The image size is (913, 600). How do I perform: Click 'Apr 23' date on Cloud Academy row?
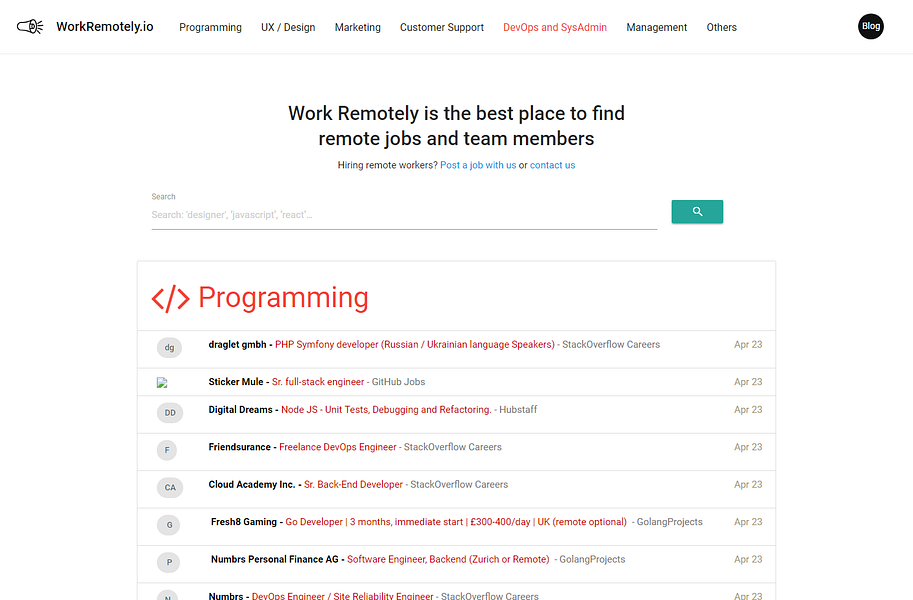(x=748, y=484)
